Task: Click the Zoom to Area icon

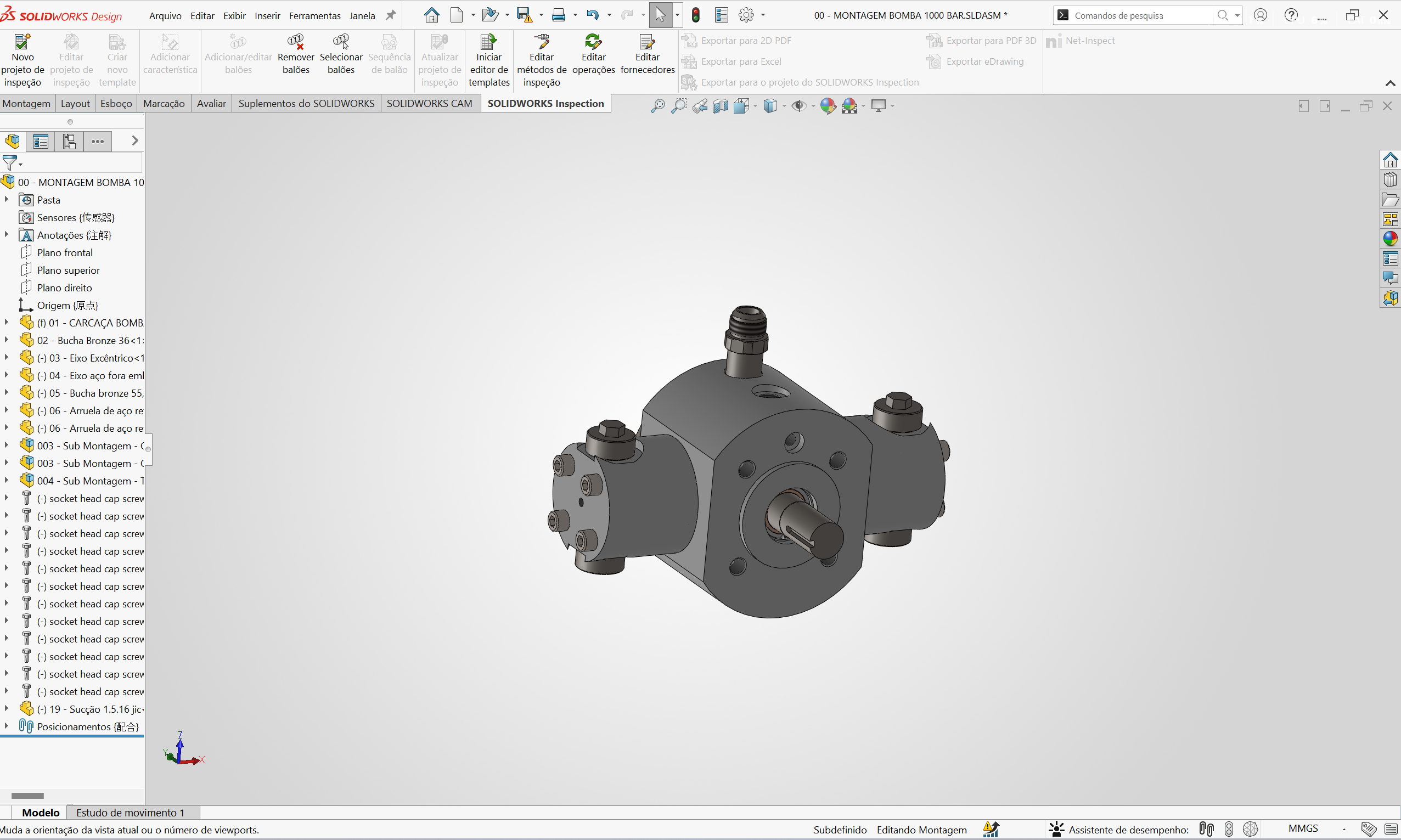Action: click(x=678, y=106)
